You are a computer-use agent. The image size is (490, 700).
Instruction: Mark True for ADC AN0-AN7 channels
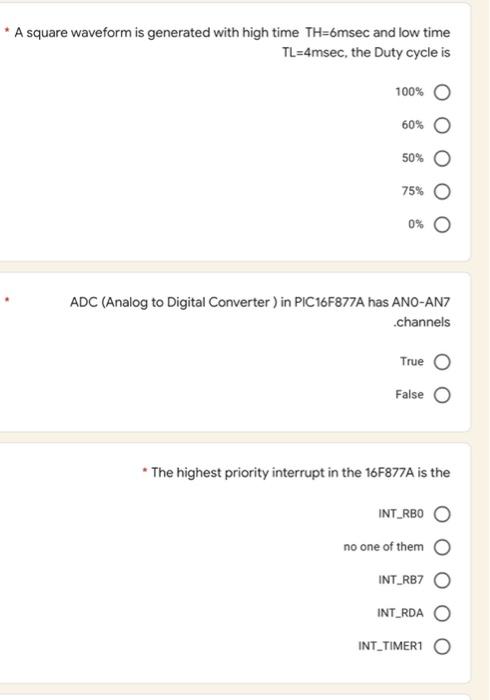[x=442, y=362]
